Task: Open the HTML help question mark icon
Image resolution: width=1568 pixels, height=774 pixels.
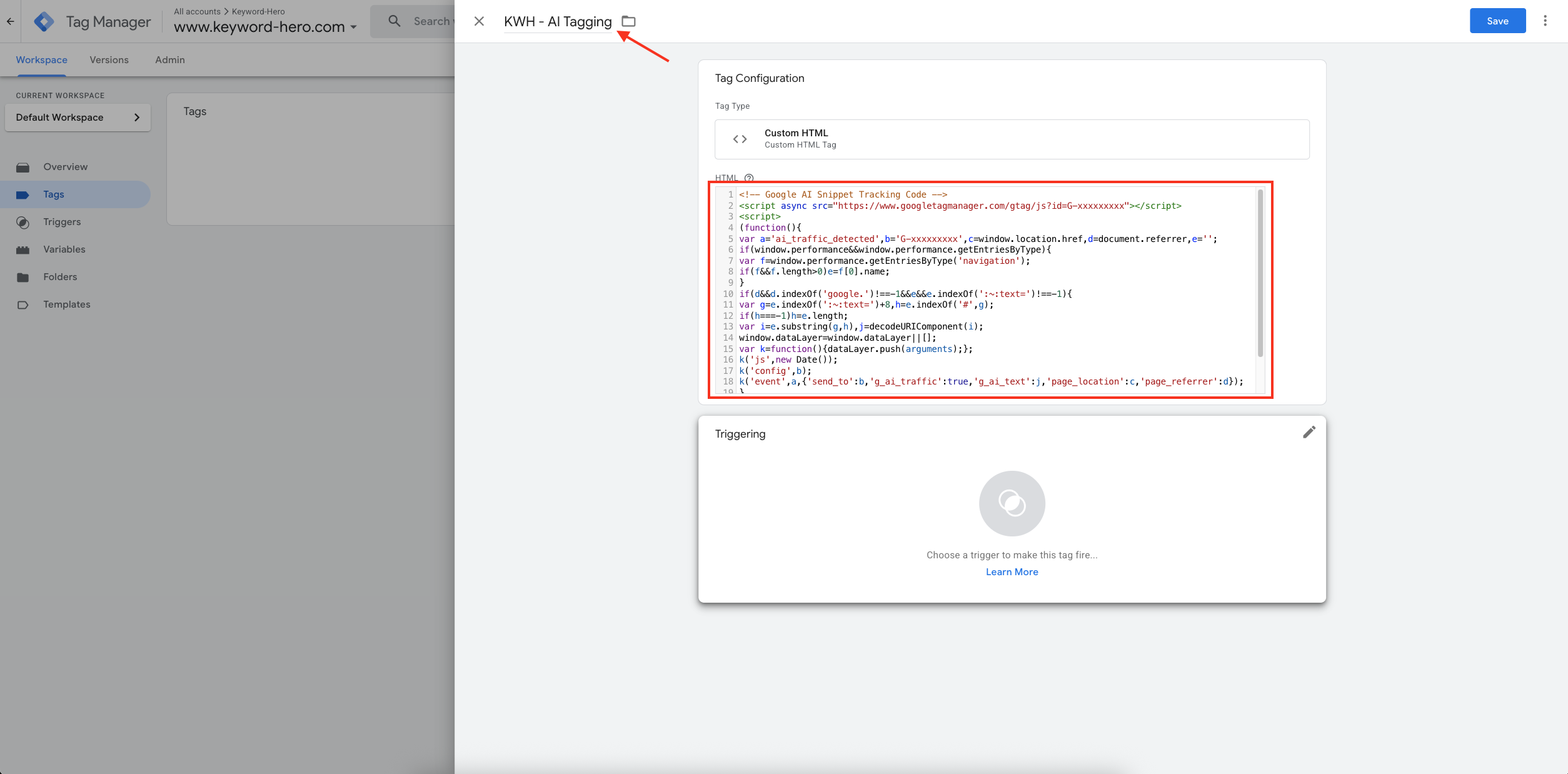Action: 749,178
